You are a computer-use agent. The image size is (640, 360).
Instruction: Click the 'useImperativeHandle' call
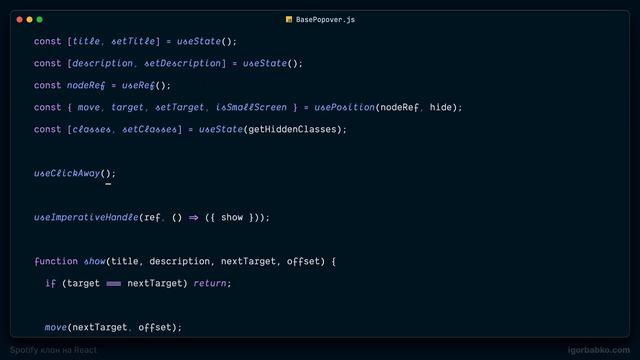coord(86,218)
